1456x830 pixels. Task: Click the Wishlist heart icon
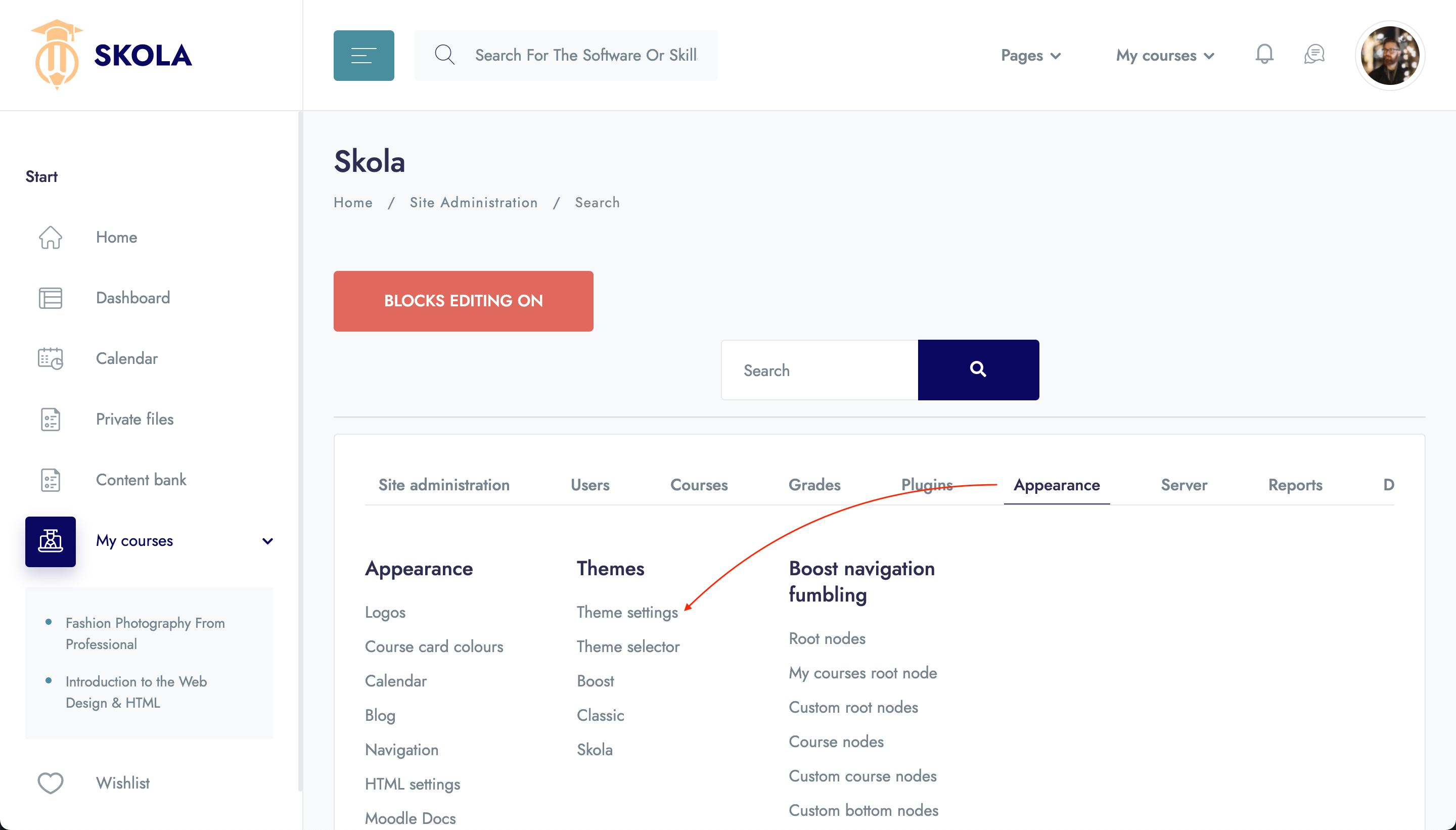[x=50, y=782]
